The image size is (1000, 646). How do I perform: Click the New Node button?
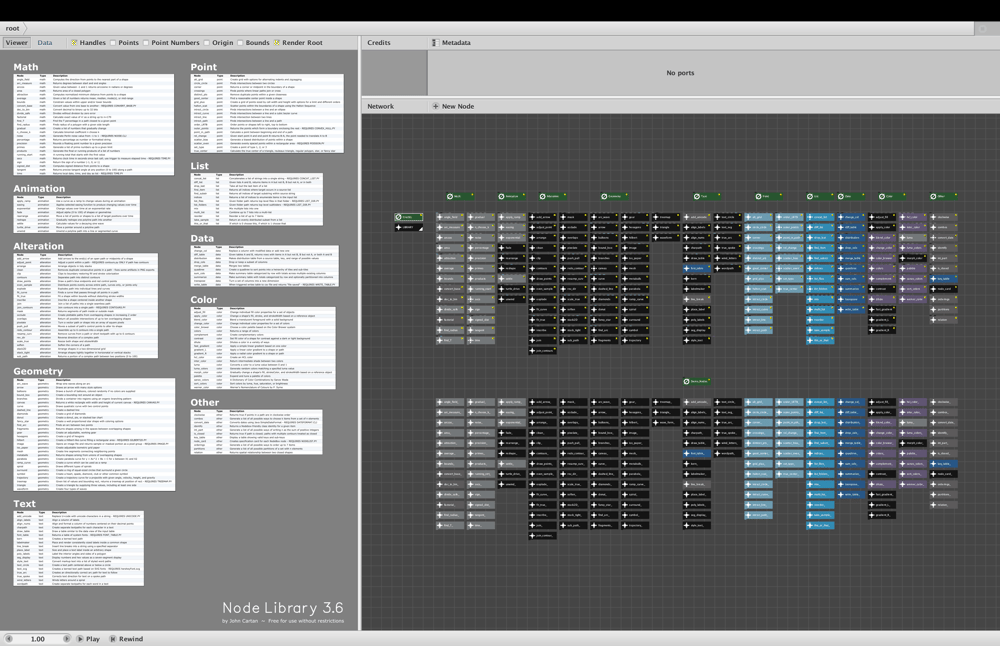pos(453,106)
